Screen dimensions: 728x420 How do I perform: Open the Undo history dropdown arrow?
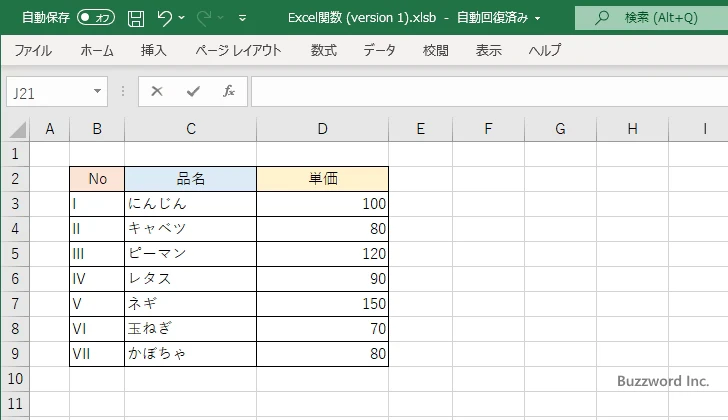click(x=182, y=18)
